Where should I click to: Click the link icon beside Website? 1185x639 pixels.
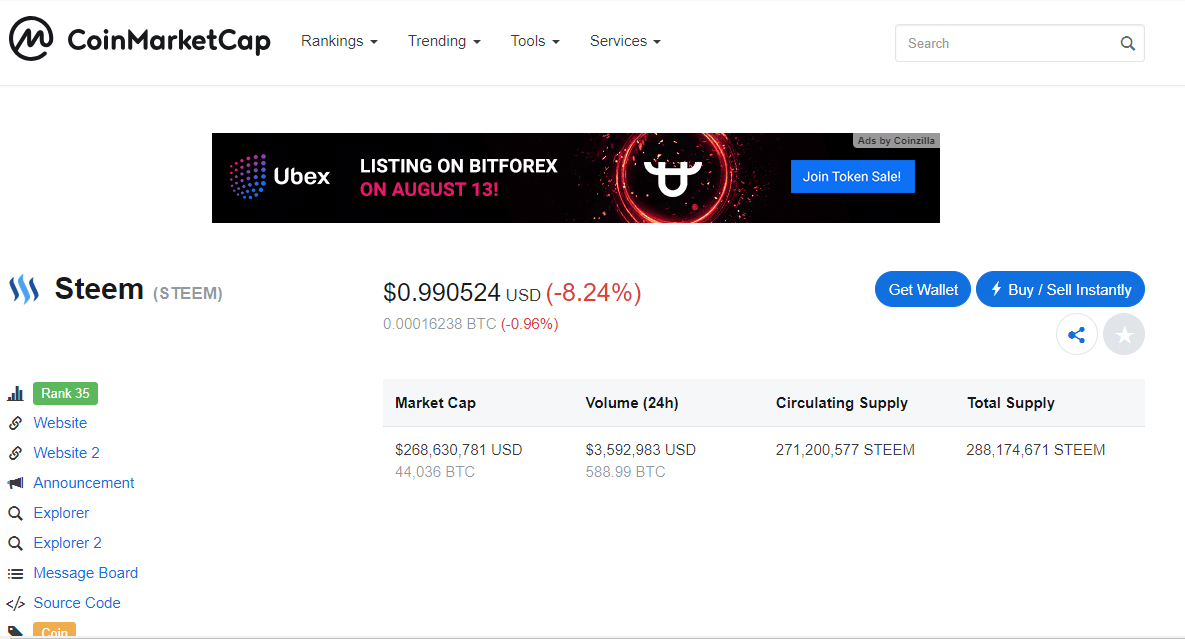pyautogui.click(x=15, y=423)
